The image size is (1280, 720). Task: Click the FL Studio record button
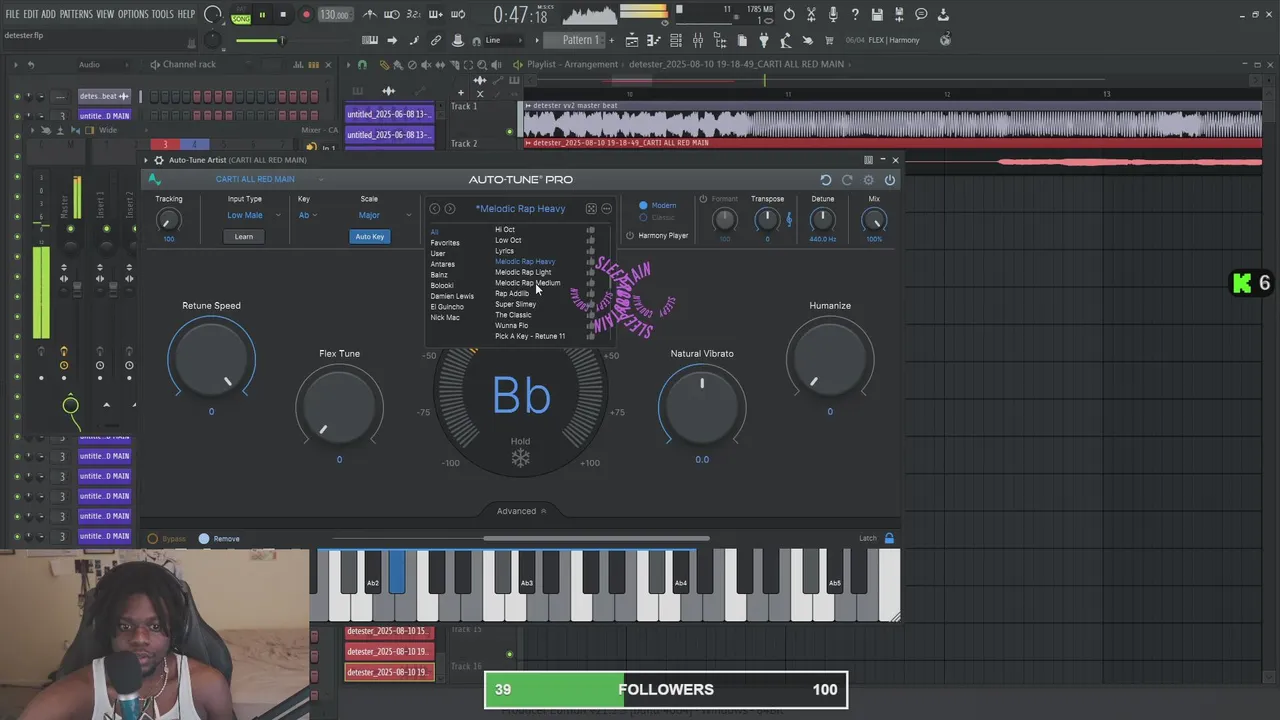point(306,15)
